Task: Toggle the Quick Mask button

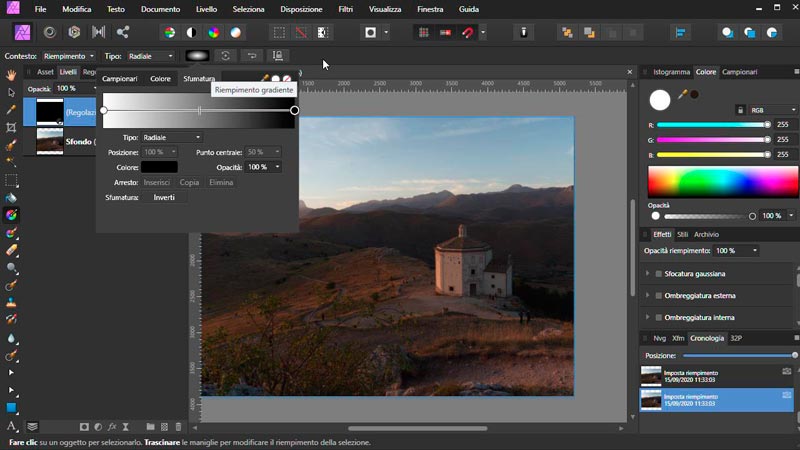Action: click(370, 32)
